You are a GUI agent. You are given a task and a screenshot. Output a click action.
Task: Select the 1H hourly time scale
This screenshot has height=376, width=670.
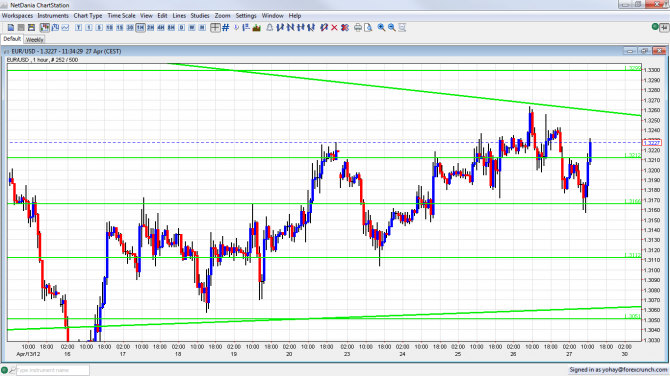140,28
